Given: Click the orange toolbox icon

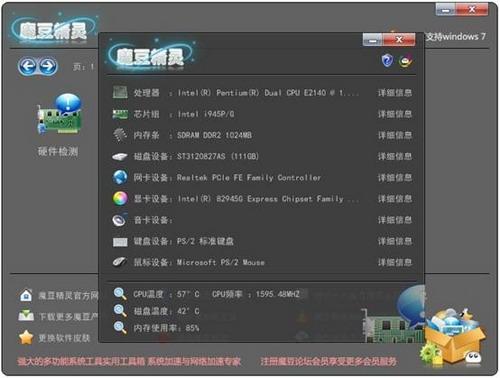Looking at the screenshot, I should coord(452,337).
